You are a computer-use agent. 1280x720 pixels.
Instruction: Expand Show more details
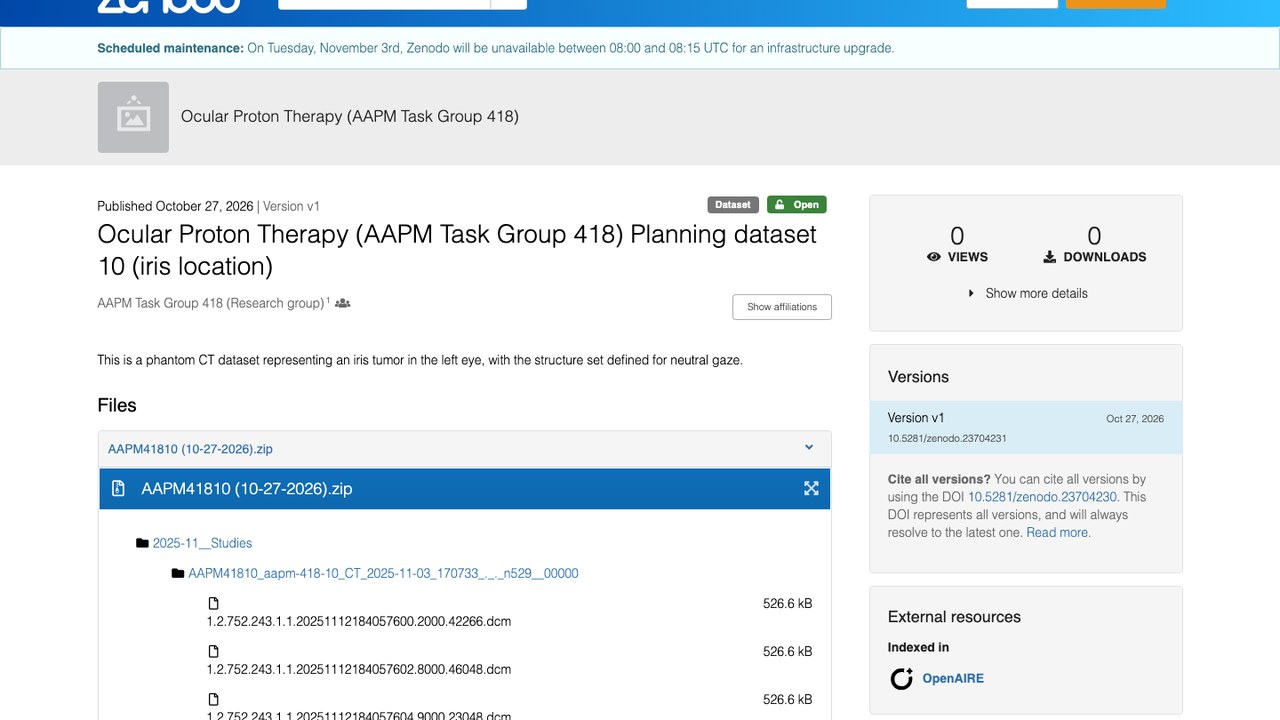click(1027, 293)
